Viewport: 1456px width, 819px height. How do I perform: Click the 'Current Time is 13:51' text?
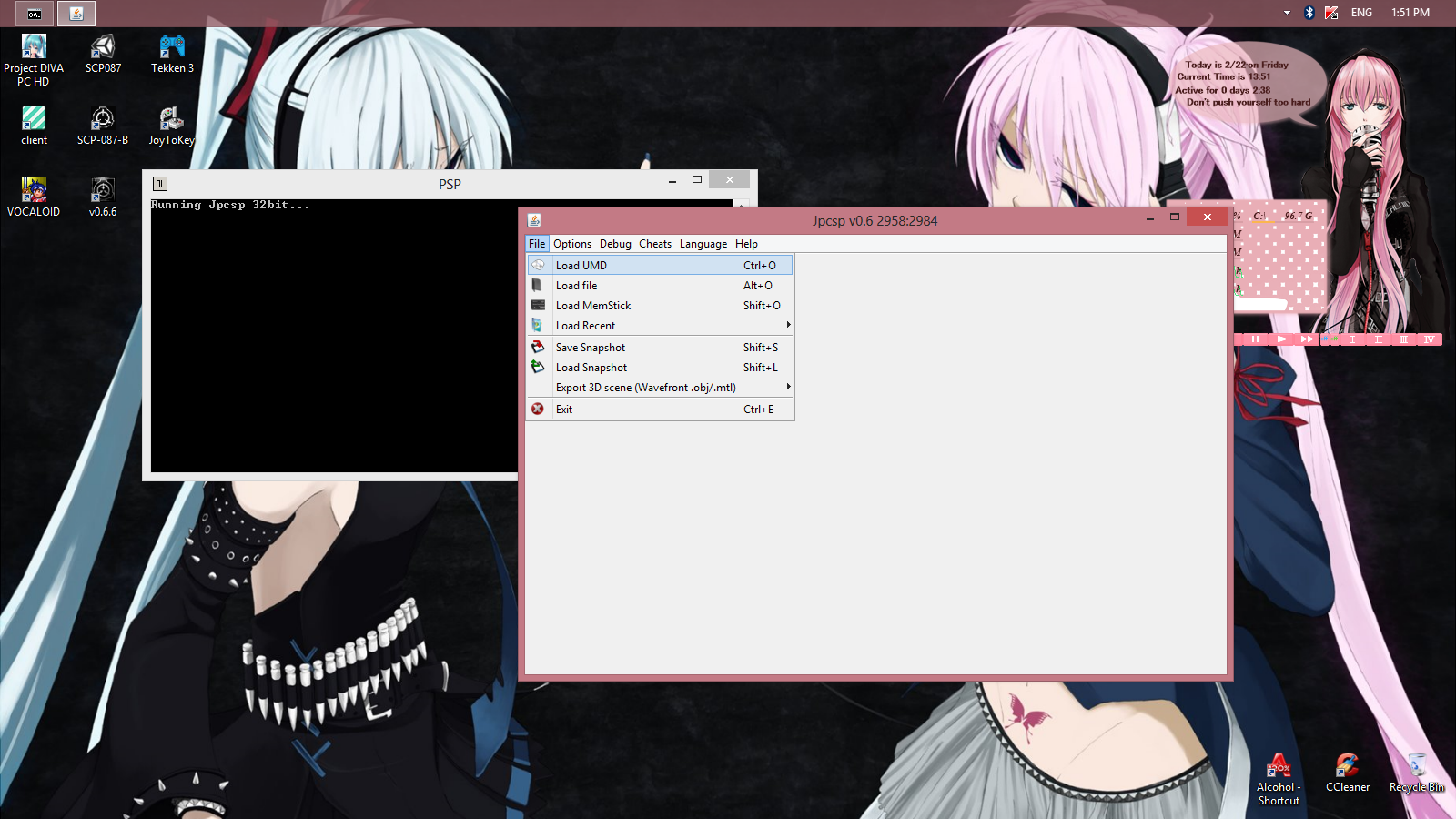pyautogui.click(x=1224, y=77)
